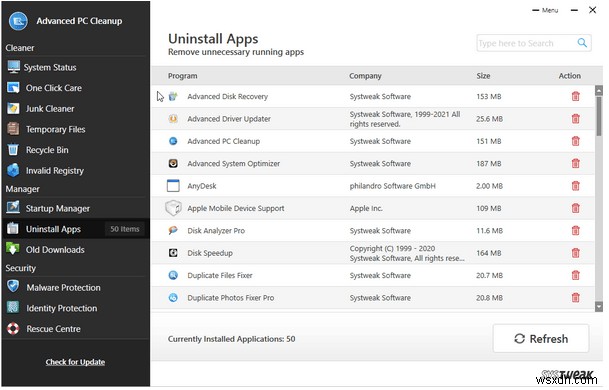Image resolution: width=609 pixels, height=390 pixels.
Task: Click the scrollbar down arrow
Action: click(599, 306)
